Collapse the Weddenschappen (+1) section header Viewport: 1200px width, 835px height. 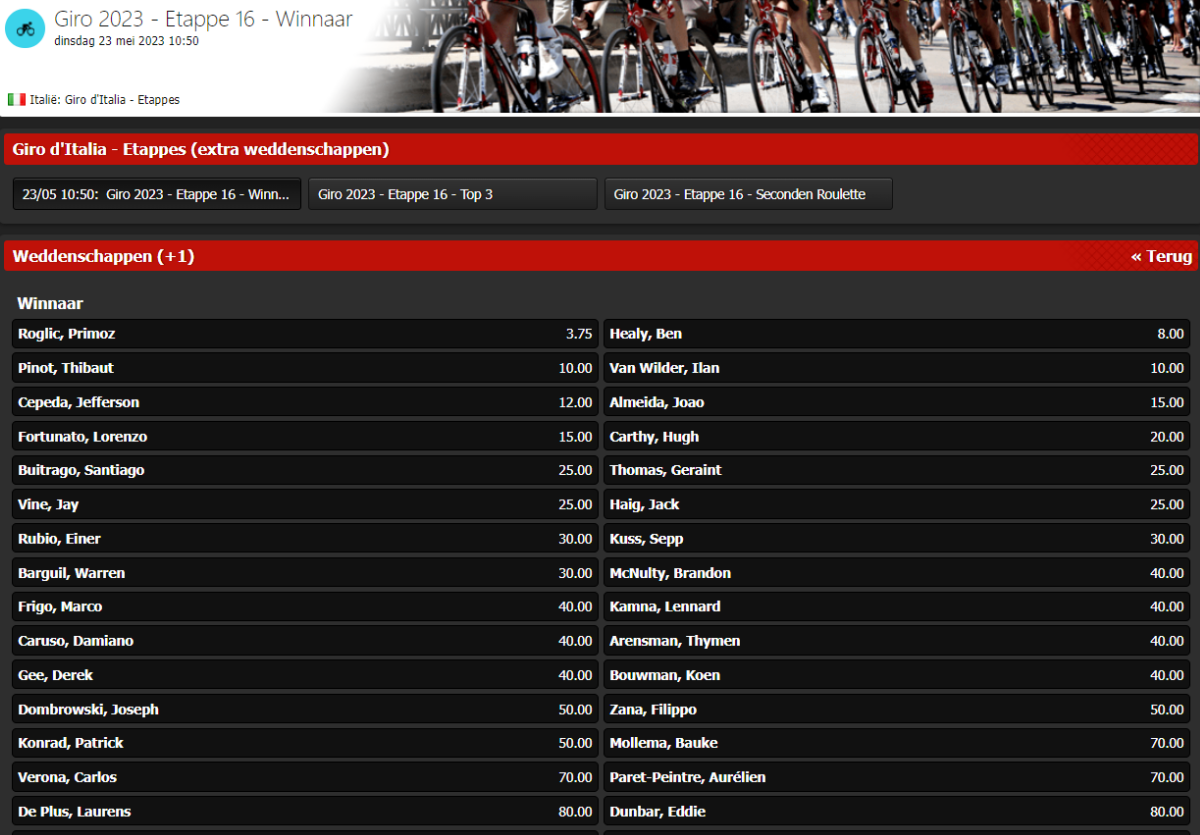click(103, 257)
